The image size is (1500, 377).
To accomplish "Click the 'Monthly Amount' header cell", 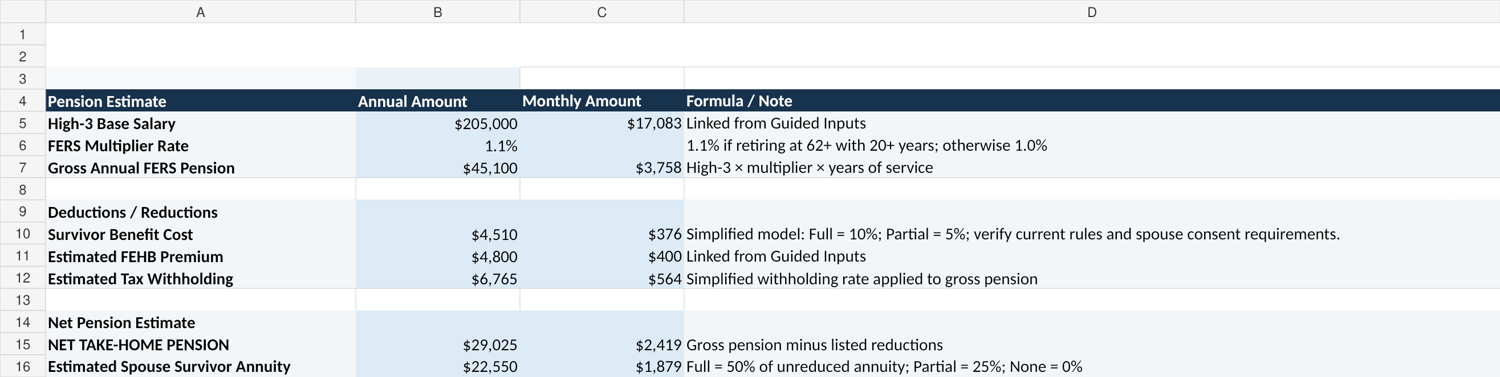I will click(602, 101).
